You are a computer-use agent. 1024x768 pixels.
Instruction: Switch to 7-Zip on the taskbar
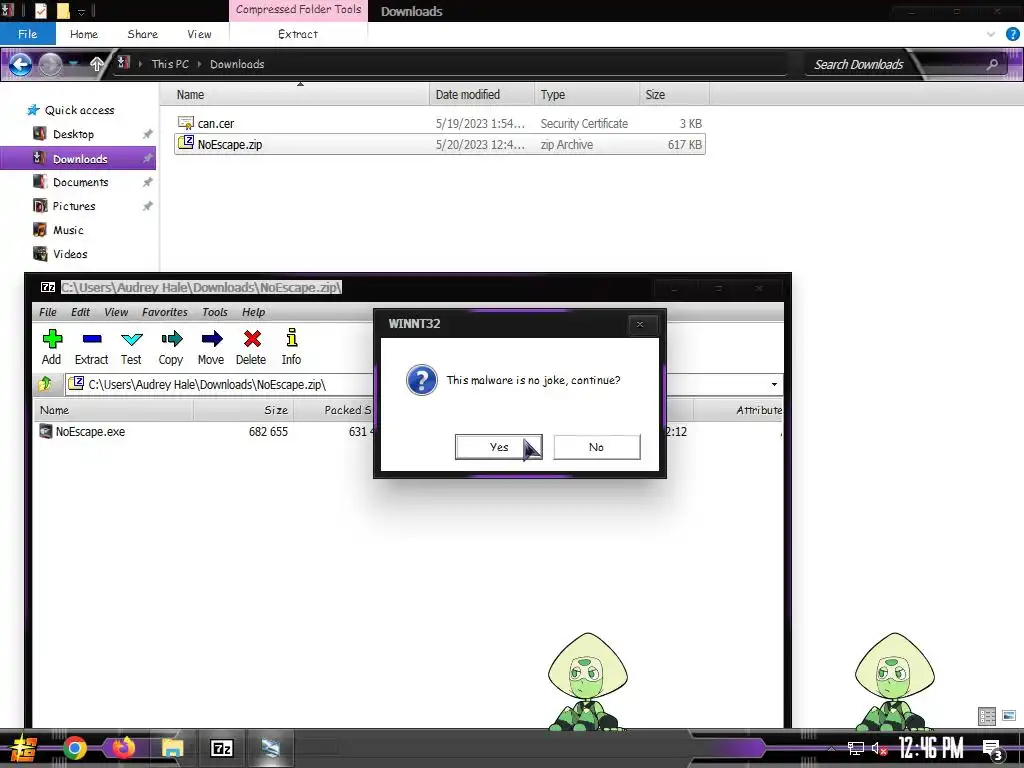(x=221, y=748)
